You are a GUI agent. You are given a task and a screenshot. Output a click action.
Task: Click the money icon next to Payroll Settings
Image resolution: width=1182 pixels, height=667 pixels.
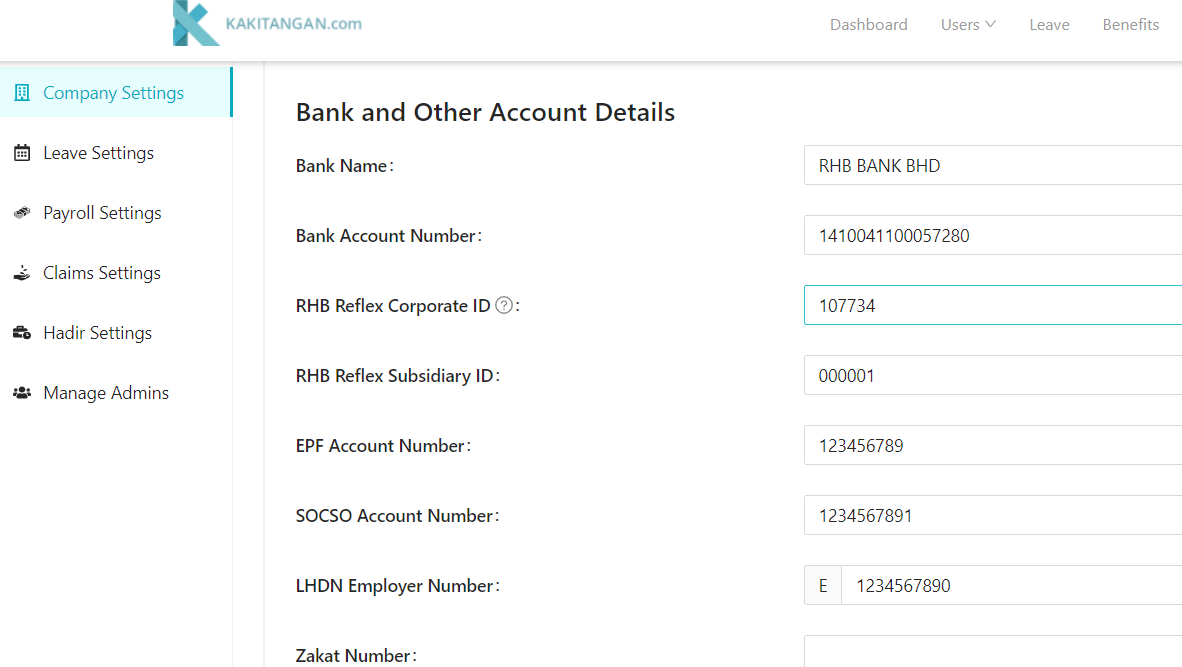click(21, 212)
